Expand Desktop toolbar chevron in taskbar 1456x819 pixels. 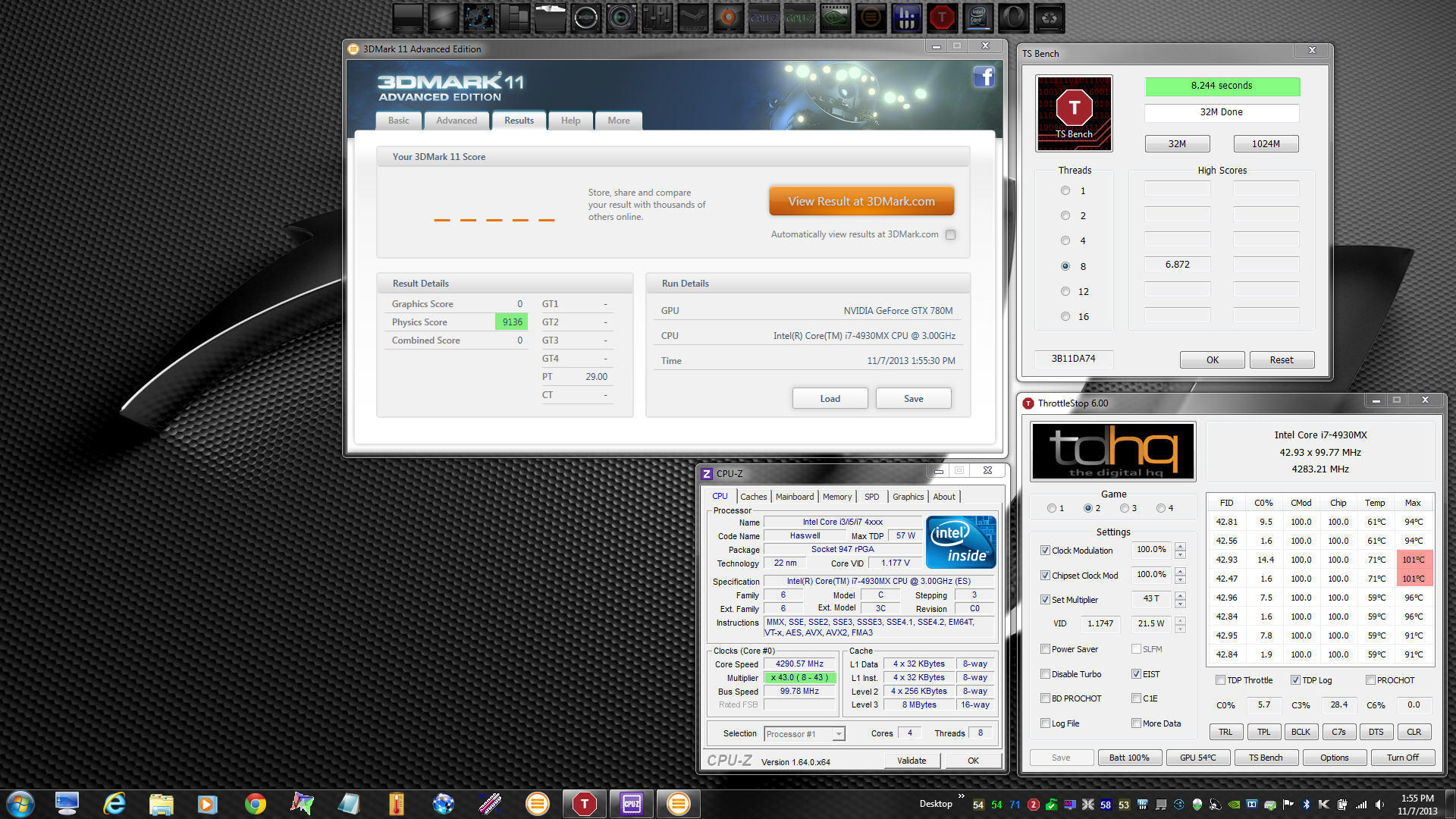coord(962,796)
